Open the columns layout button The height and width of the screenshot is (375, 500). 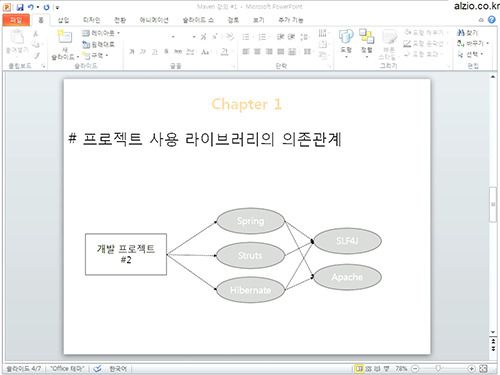(307, 52)
